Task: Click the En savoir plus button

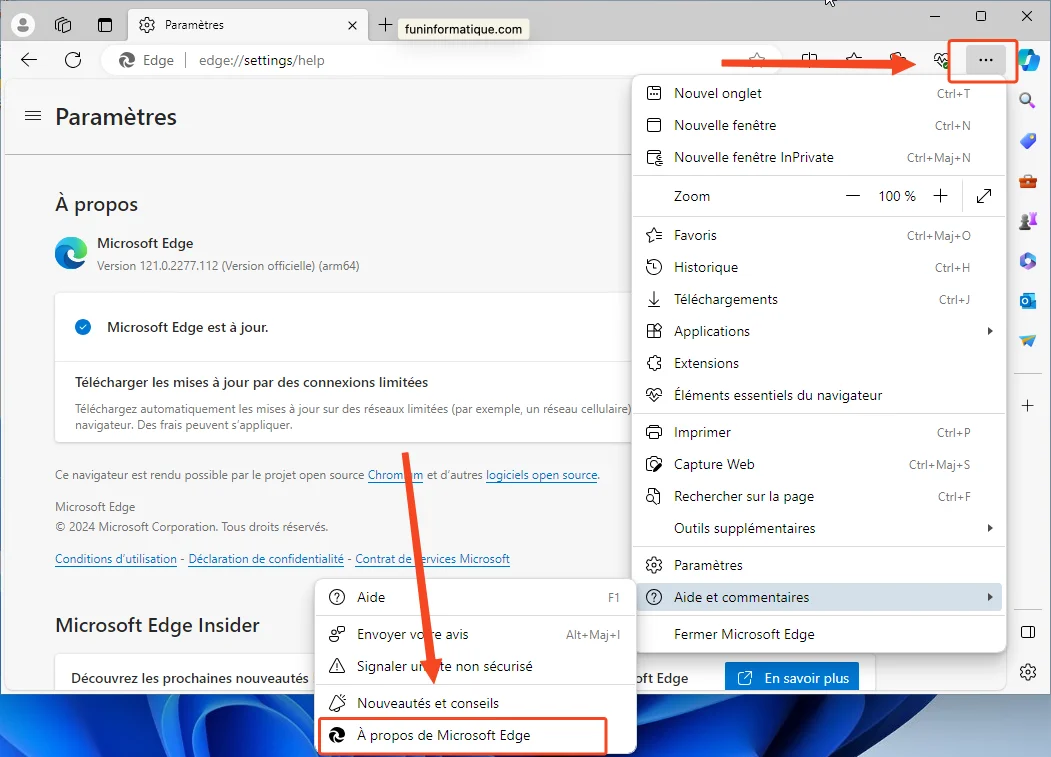Action: point(791,677)
